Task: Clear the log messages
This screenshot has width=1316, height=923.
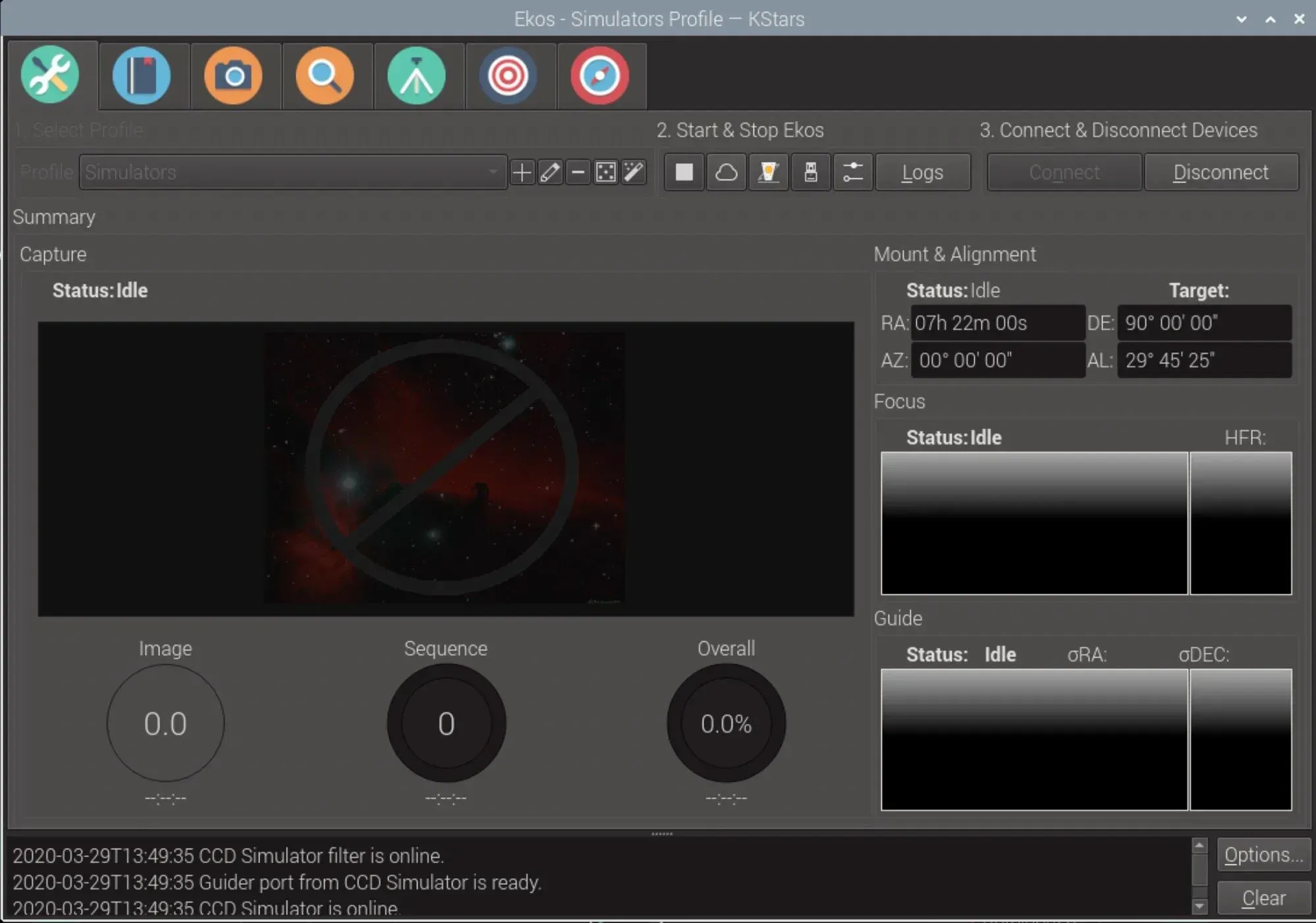Action: (x=1263, y=897)
